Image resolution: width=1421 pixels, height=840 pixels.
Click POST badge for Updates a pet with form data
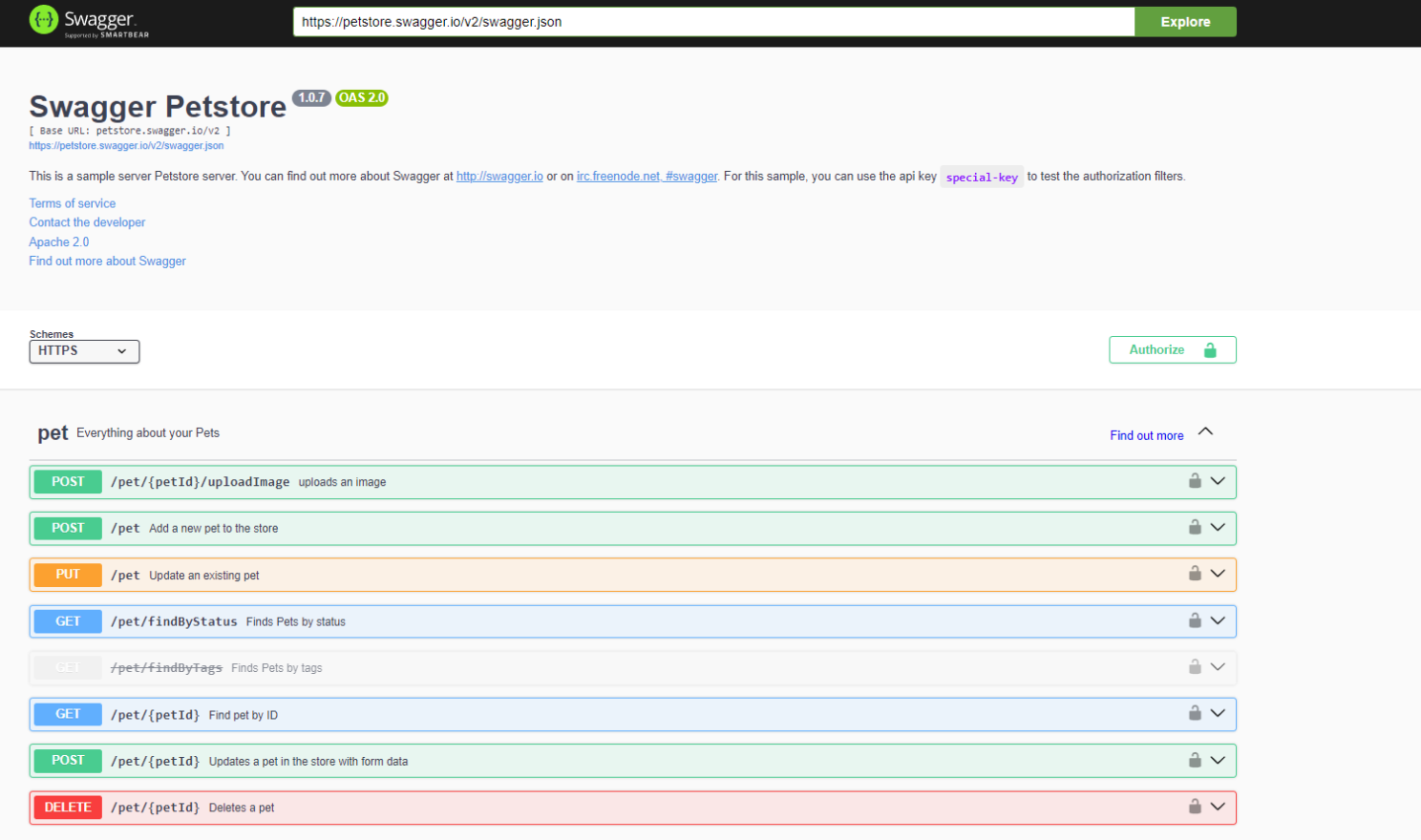pos(68,761)
